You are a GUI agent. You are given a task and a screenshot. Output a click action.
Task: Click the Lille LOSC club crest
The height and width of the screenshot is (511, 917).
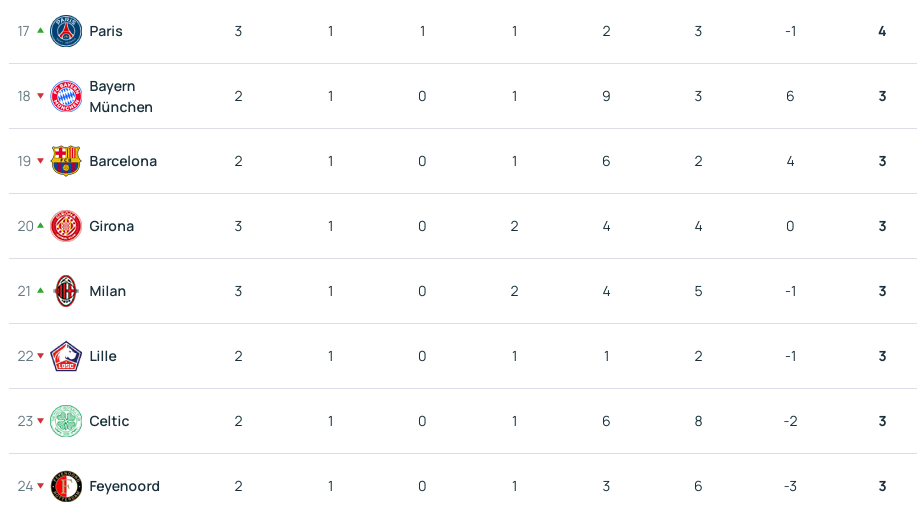coord(66,355)
